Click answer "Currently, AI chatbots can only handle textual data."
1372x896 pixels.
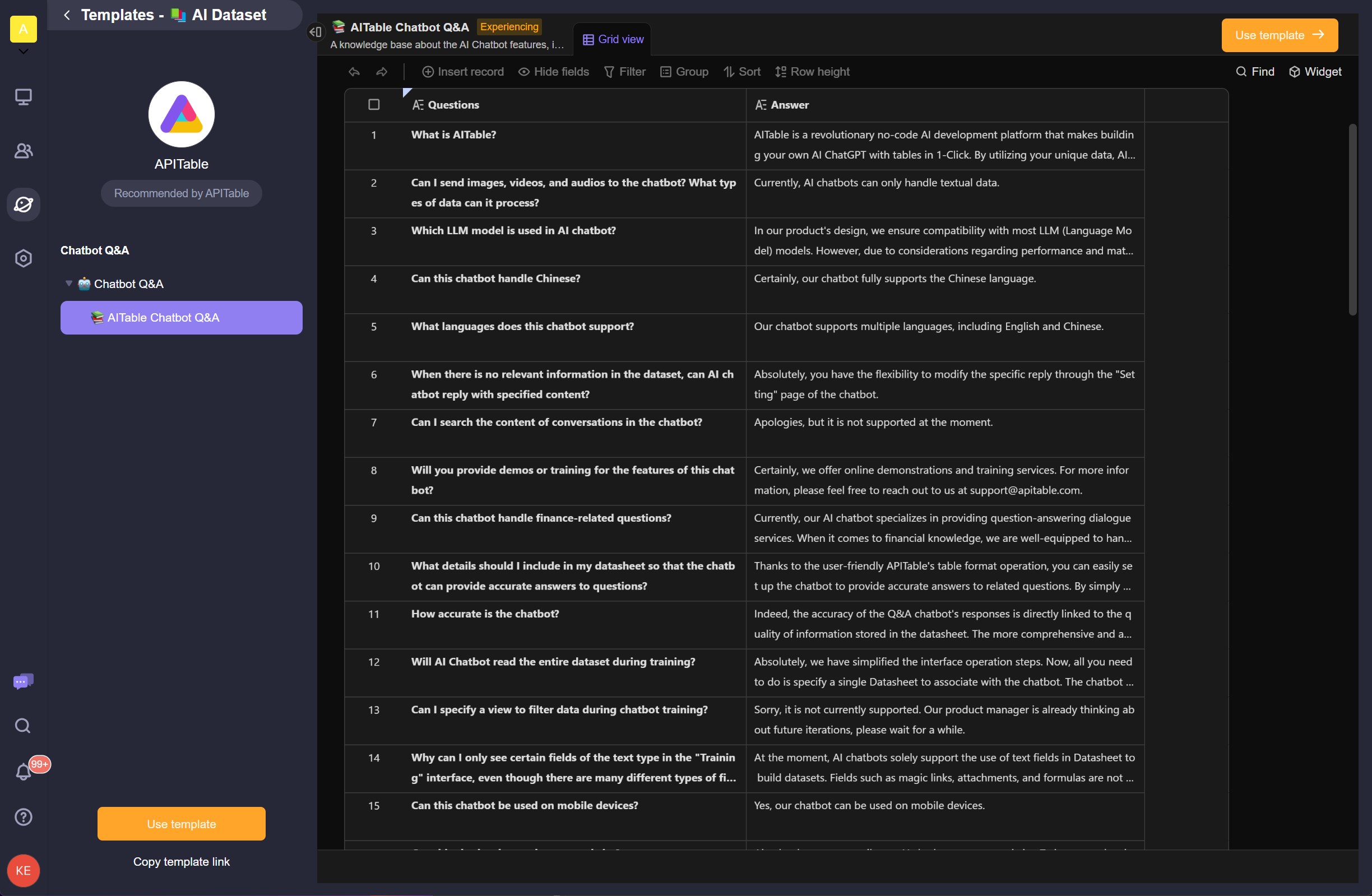click(945, 194)
